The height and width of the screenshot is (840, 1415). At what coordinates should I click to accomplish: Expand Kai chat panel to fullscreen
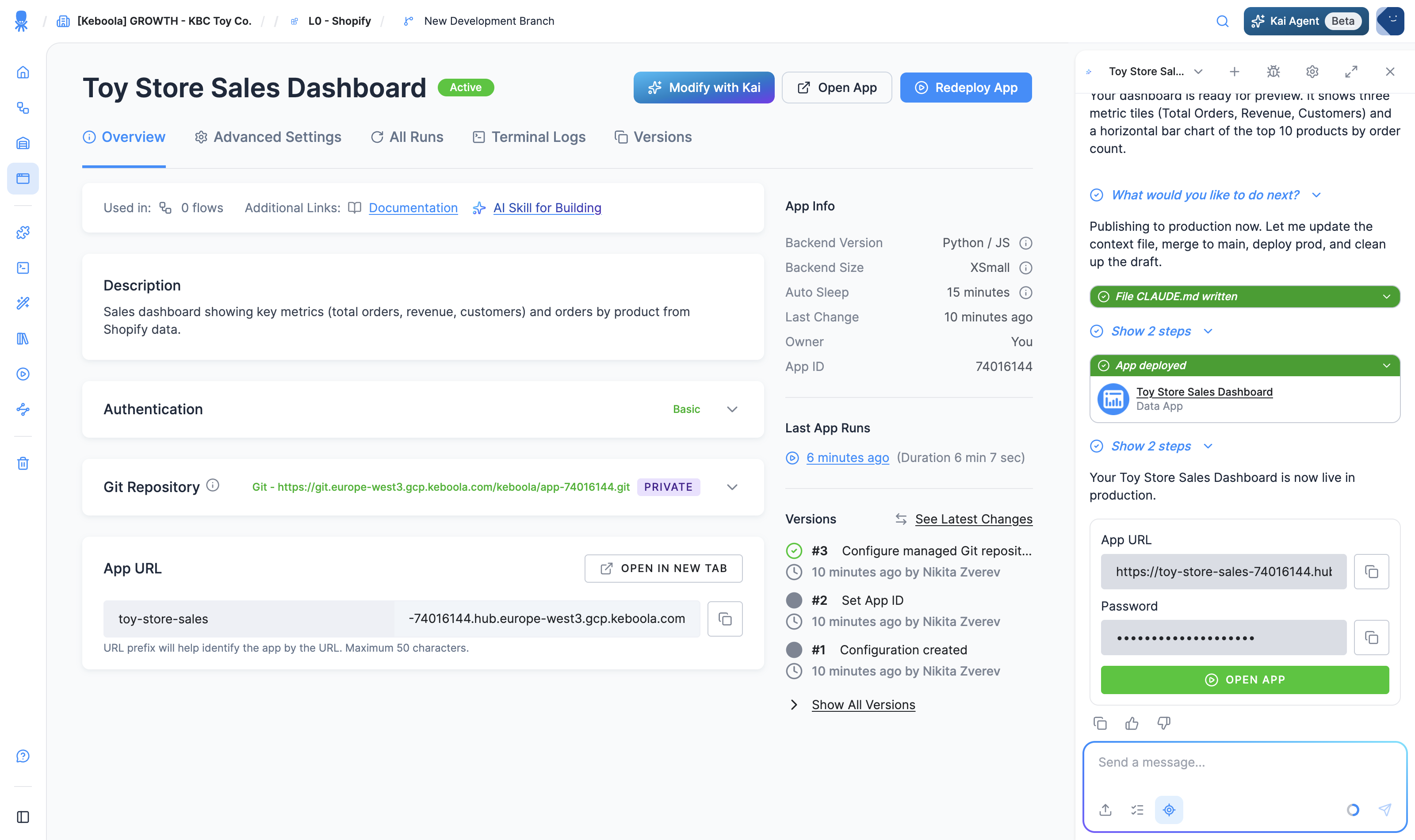point(1351,71)
